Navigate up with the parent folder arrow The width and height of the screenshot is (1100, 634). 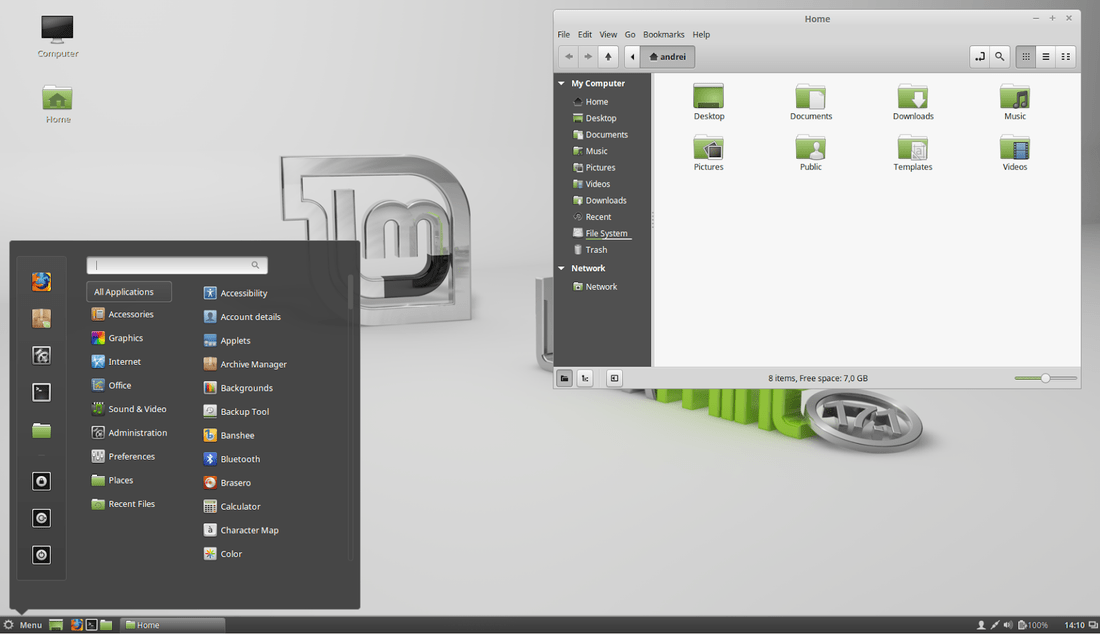point(608,56)
